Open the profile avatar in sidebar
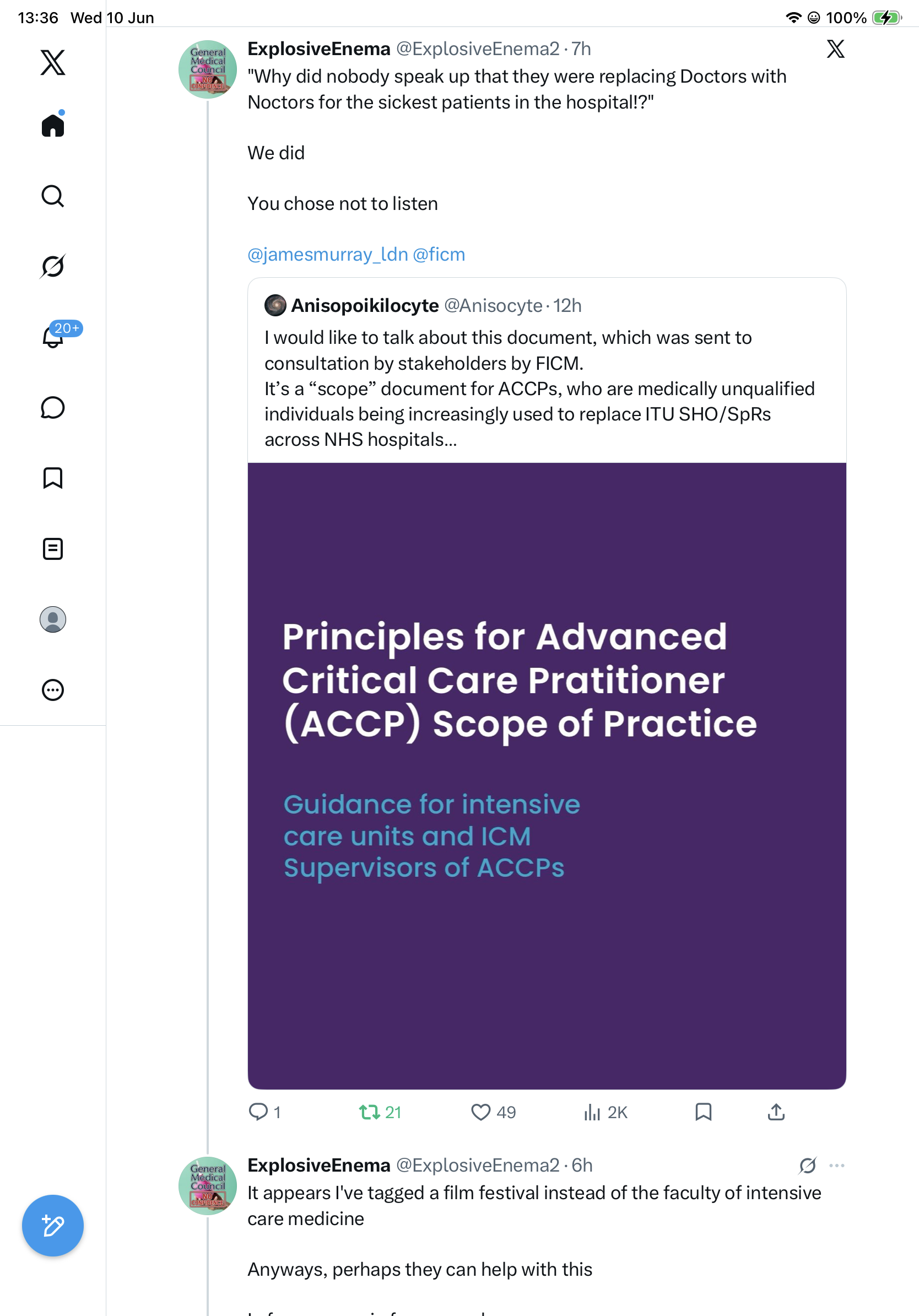Screen dimensions: 919x1316 (53, 619)
